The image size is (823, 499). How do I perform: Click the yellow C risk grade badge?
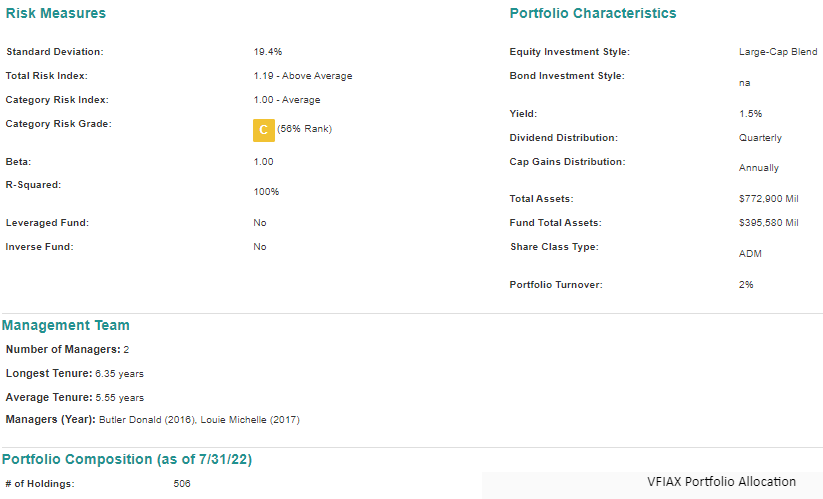pyautogui.click(x=264, y=130)
